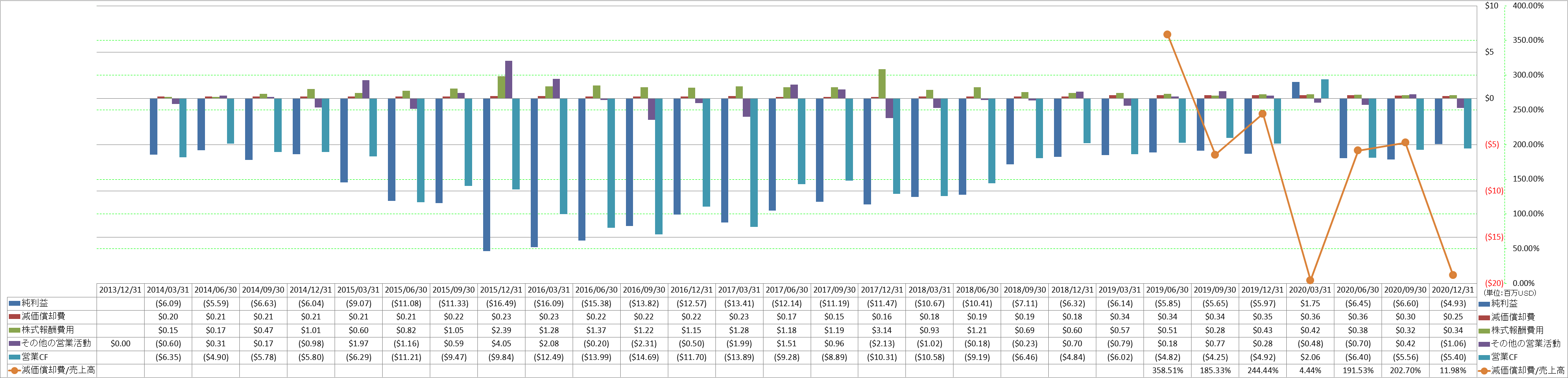
Task: Click the orange line marker at the bottom for 2020/03/31
Action: point(1310,281)
